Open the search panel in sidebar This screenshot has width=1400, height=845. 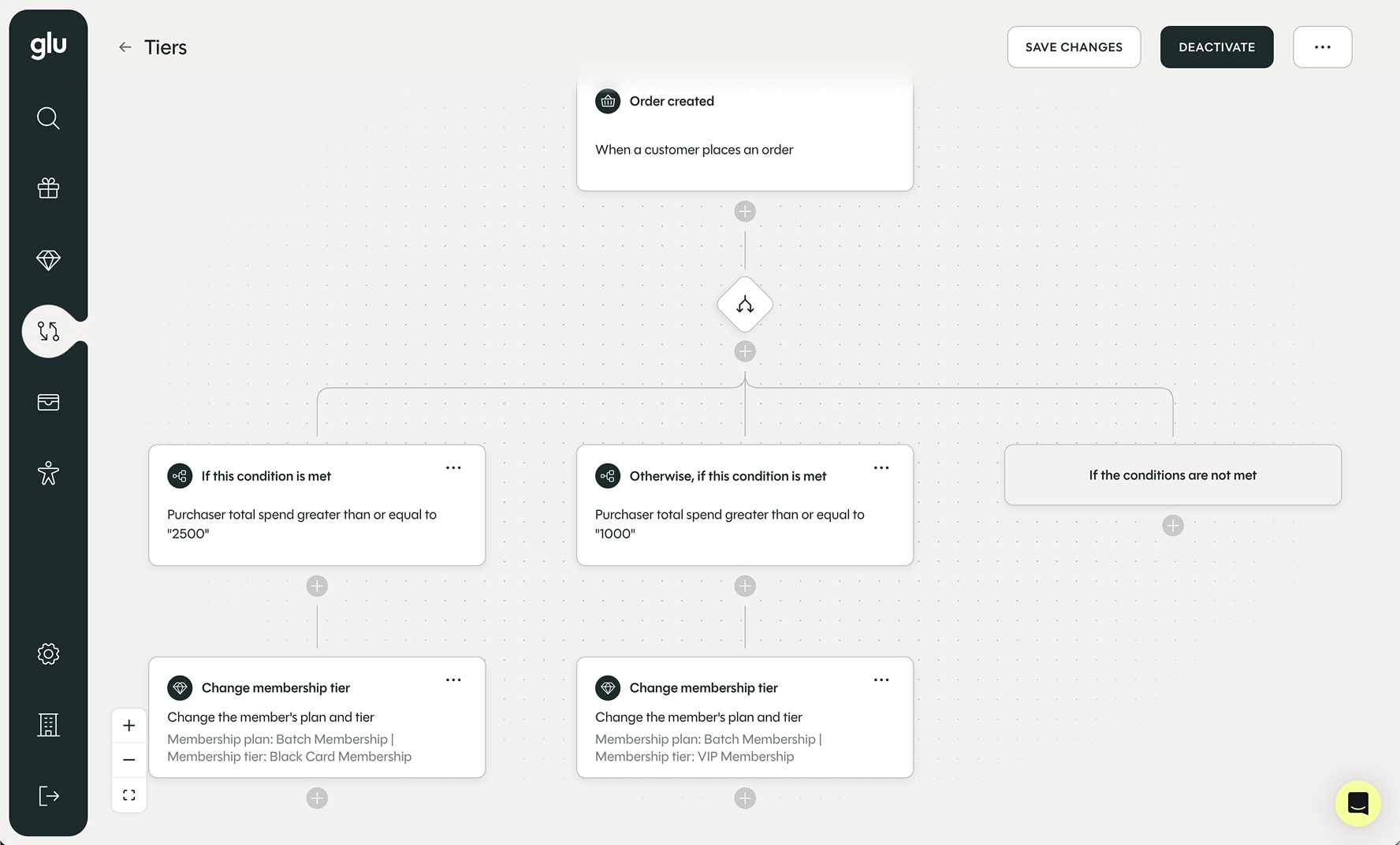[48, 117]
